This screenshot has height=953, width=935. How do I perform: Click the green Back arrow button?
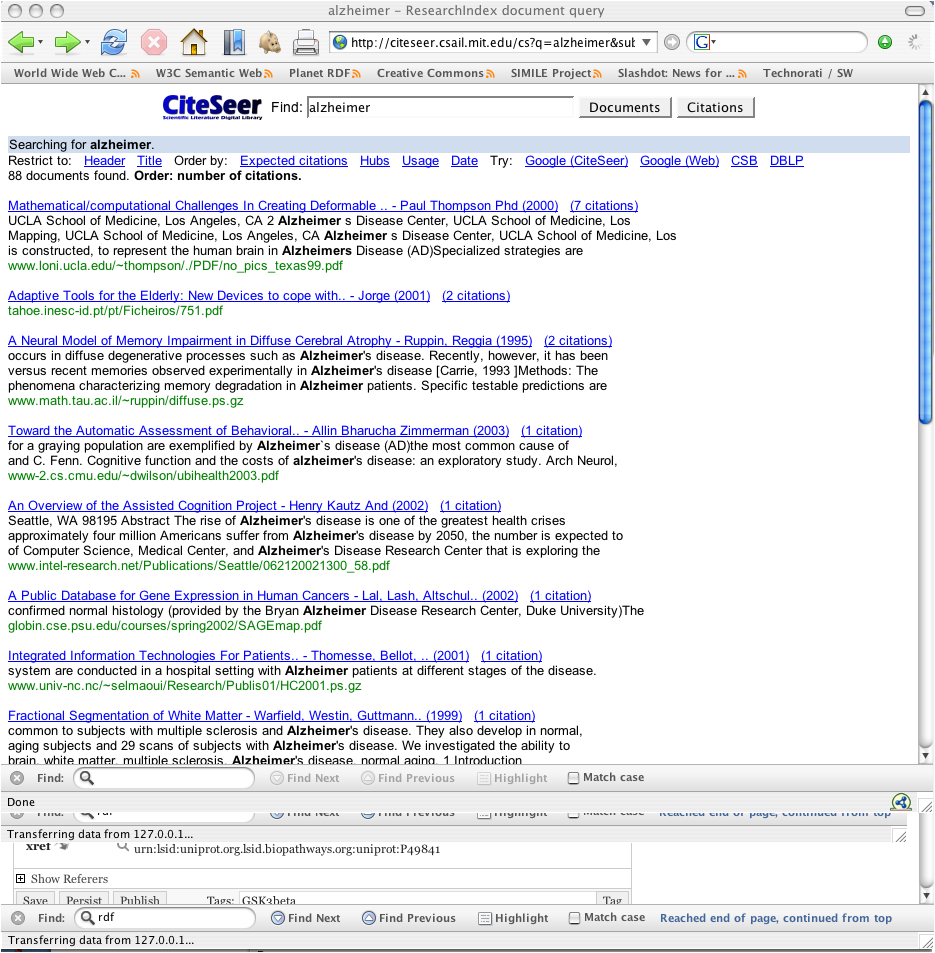pyautogui.click(x=21, y=42)
